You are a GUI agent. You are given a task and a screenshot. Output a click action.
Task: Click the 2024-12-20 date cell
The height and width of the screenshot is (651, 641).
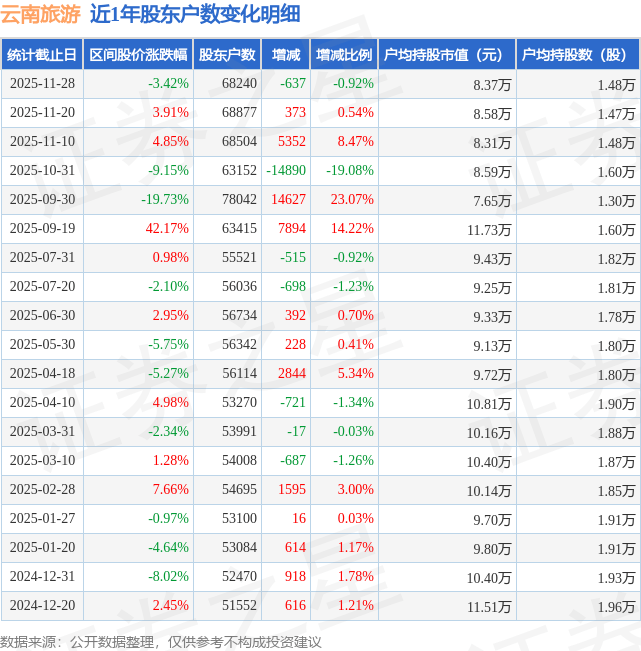[41, 605]
